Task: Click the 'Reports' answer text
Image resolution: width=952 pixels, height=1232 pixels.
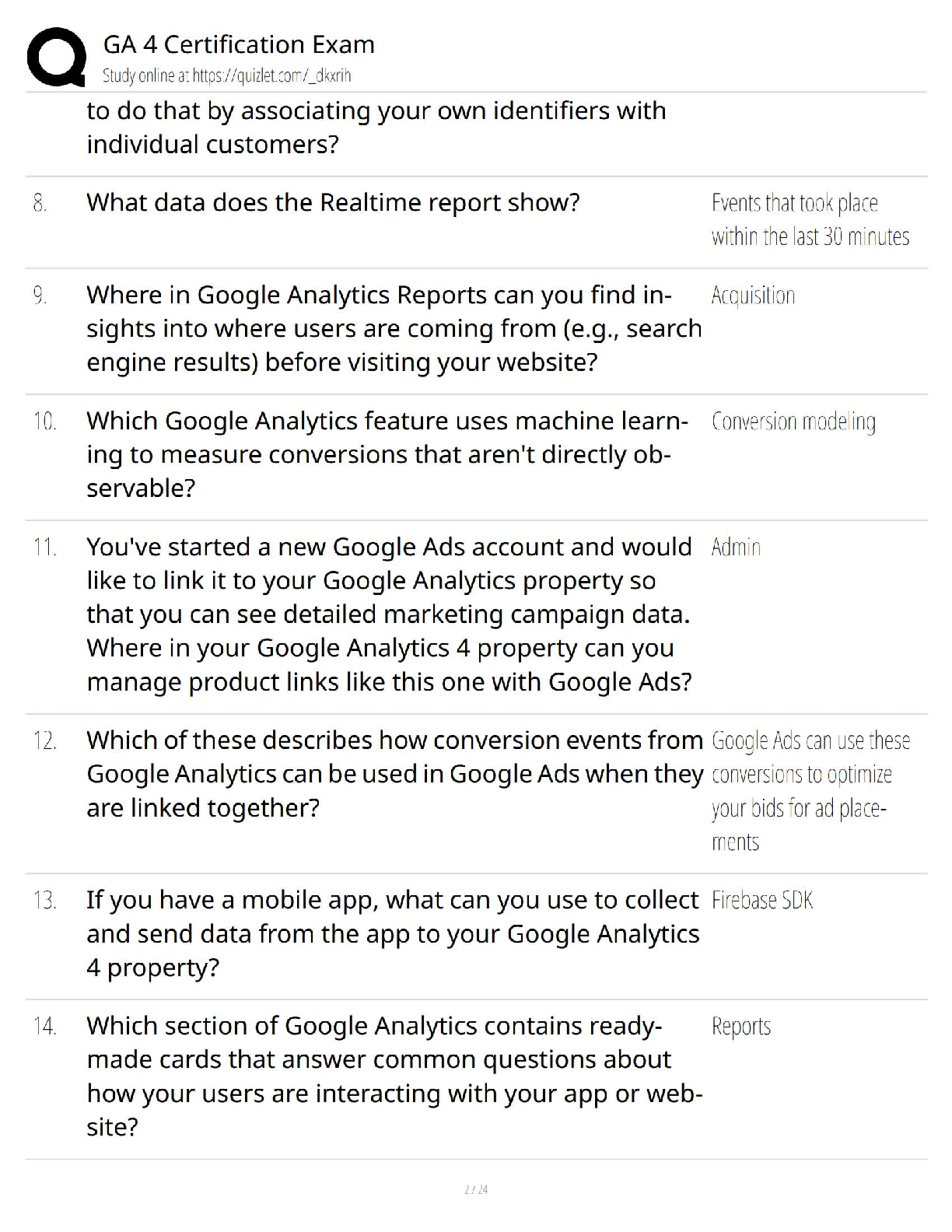Action: (741, 1026)
